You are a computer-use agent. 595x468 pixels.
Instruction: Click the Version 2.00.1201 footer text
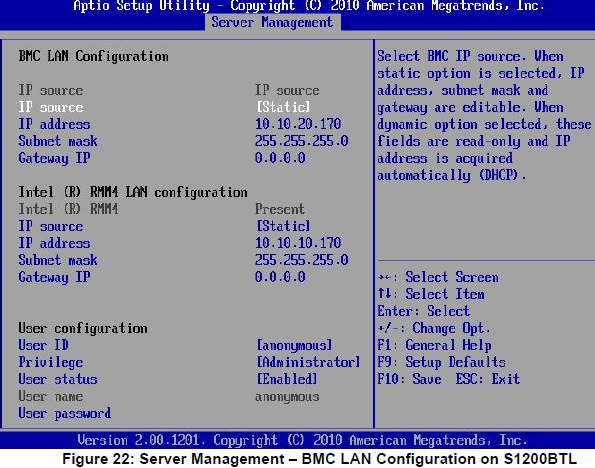coord(302,440)
